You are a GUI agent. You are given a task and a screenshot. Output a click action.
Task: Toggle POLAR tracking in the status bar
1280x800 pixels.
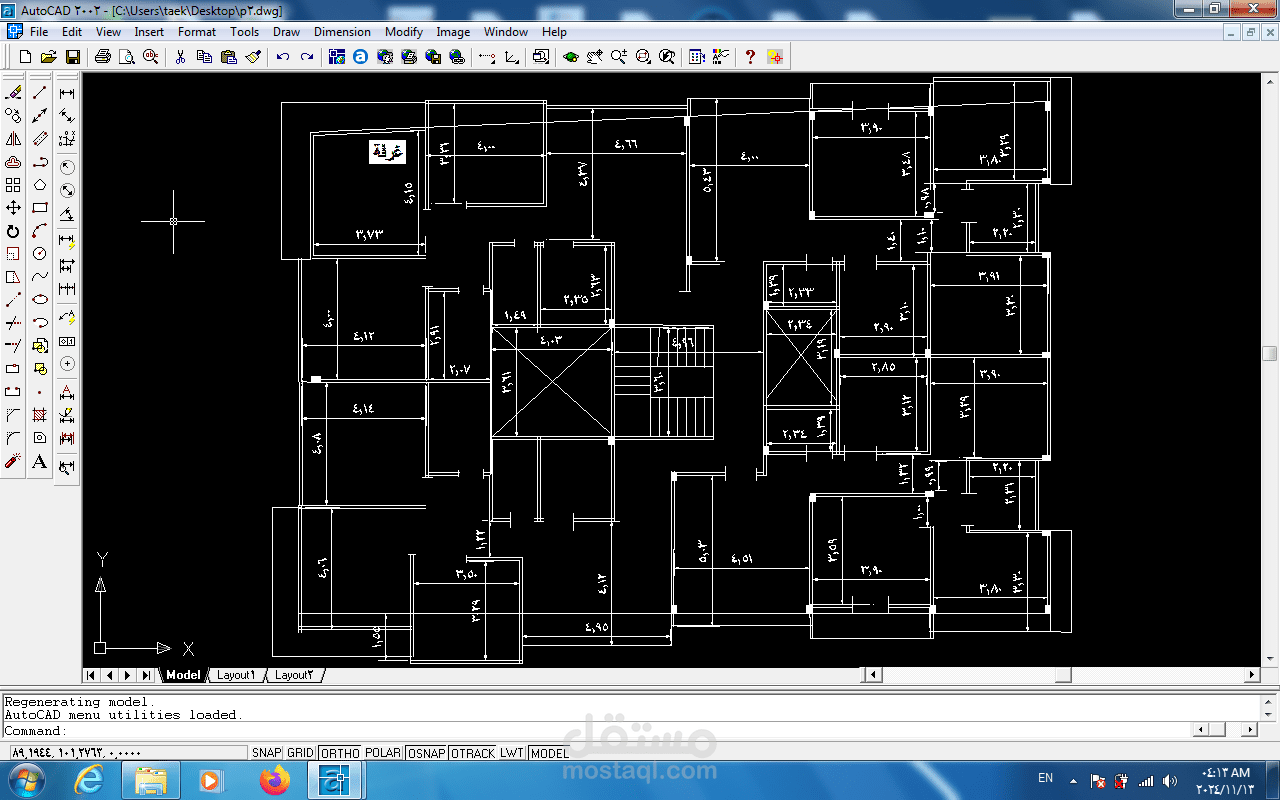tap(383, 753)
